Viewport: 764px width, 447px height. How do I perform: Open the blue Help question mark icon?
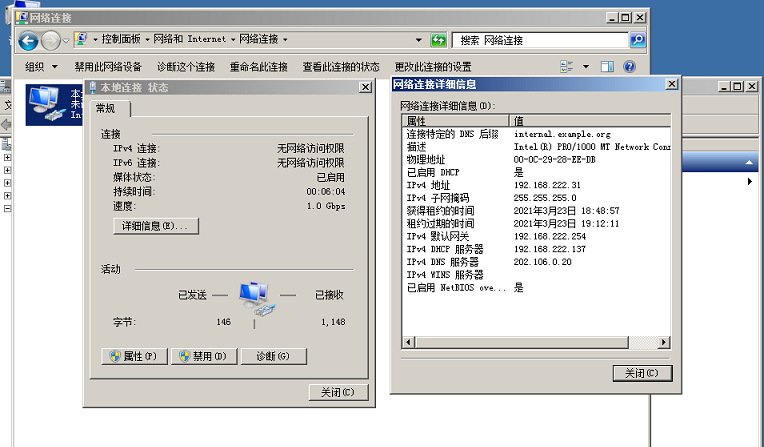point(629,66)
